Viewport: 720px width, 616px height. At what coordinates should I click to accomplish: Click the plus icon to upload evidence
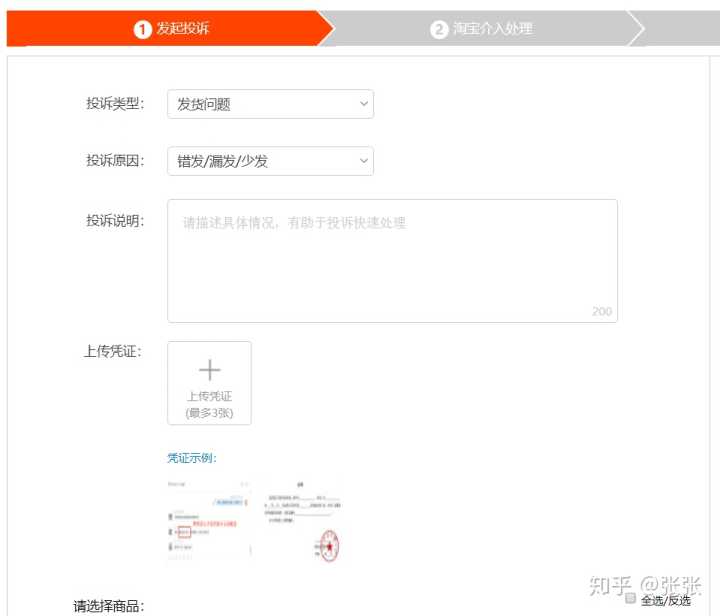(209, 370)
